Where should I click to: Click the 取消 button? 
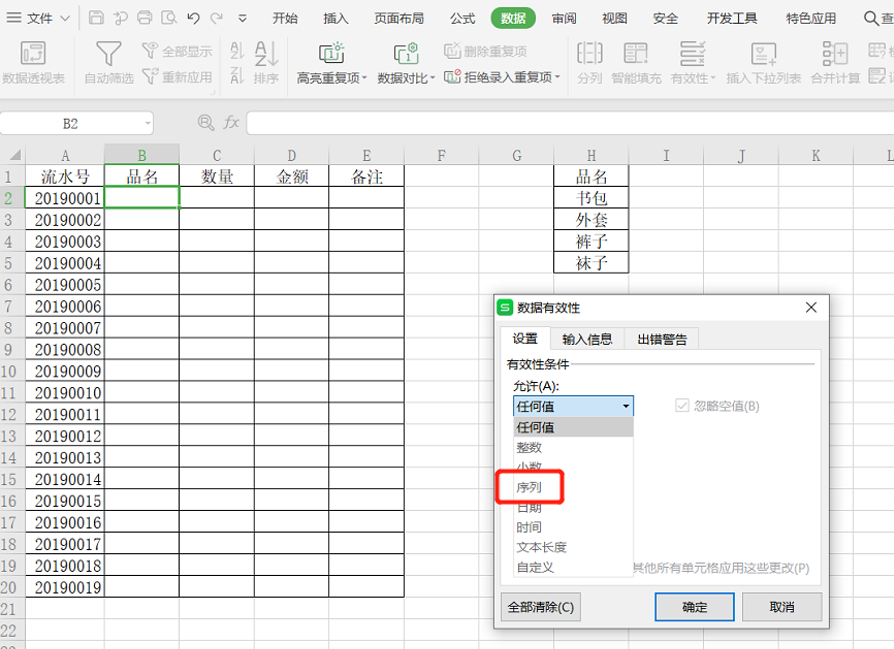click(782, 607)
